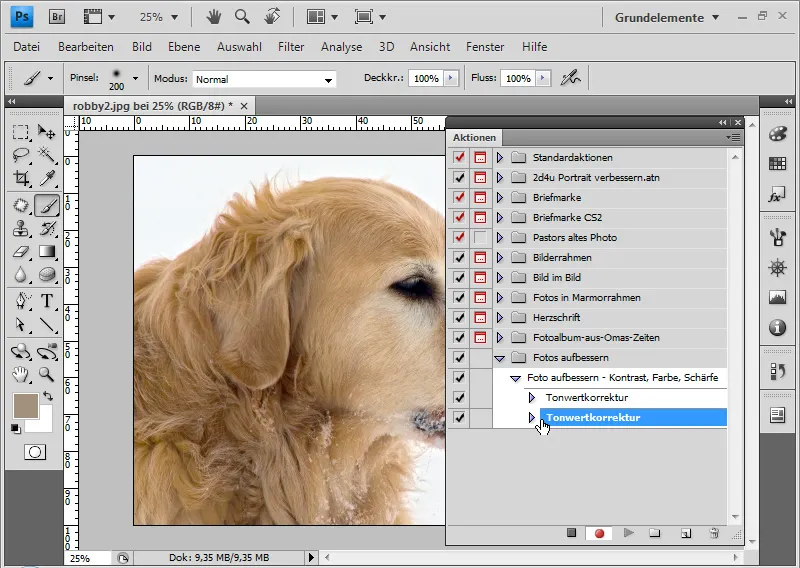
Task: Select the Type tool
Action: 47,301
